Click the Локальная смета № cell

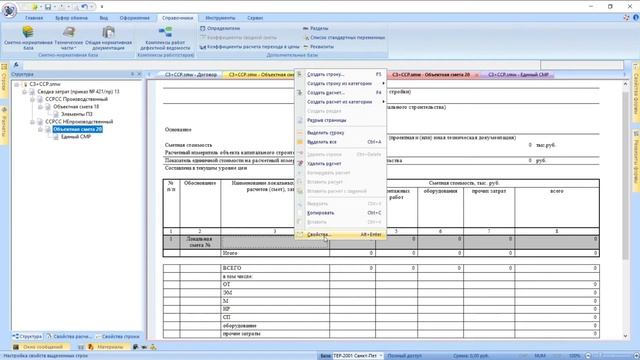pos(200,242)
